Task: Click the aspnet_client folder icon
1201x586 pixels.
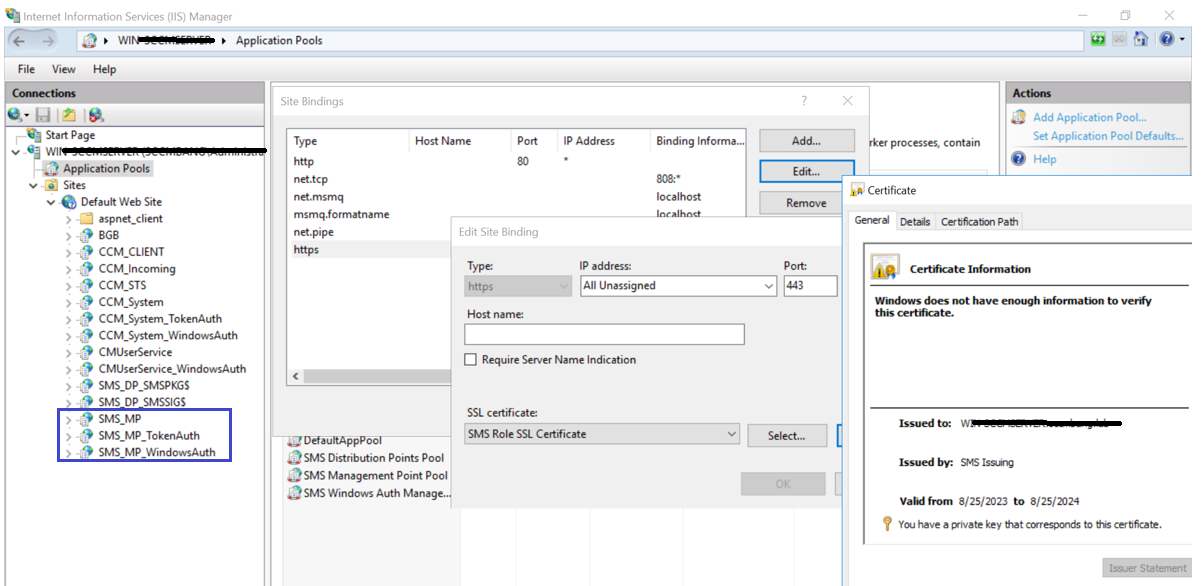Action: (87, 218)
